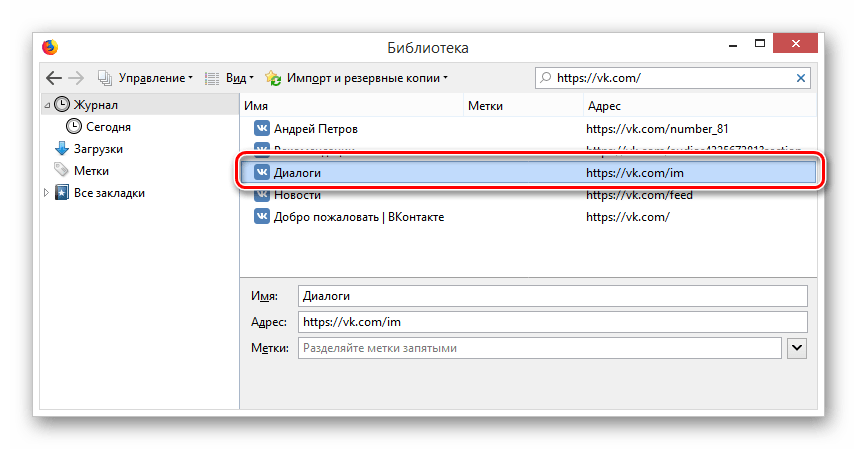Expand the tags dropdown arrow button
Viewport: 857px width, 449px height.
(797, 347)
